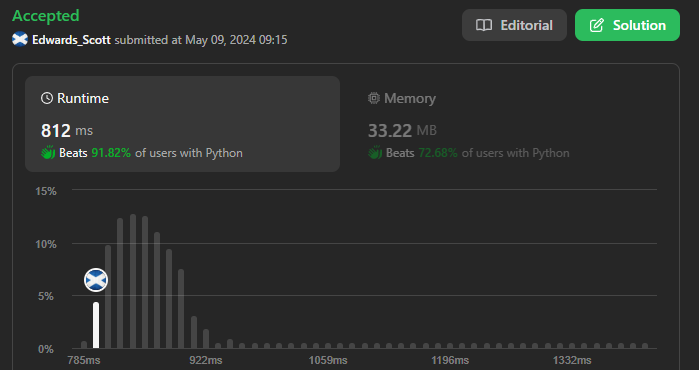699x370 pixels.
Task: Click the 5% y-axis label
Action: click(46, 296)
